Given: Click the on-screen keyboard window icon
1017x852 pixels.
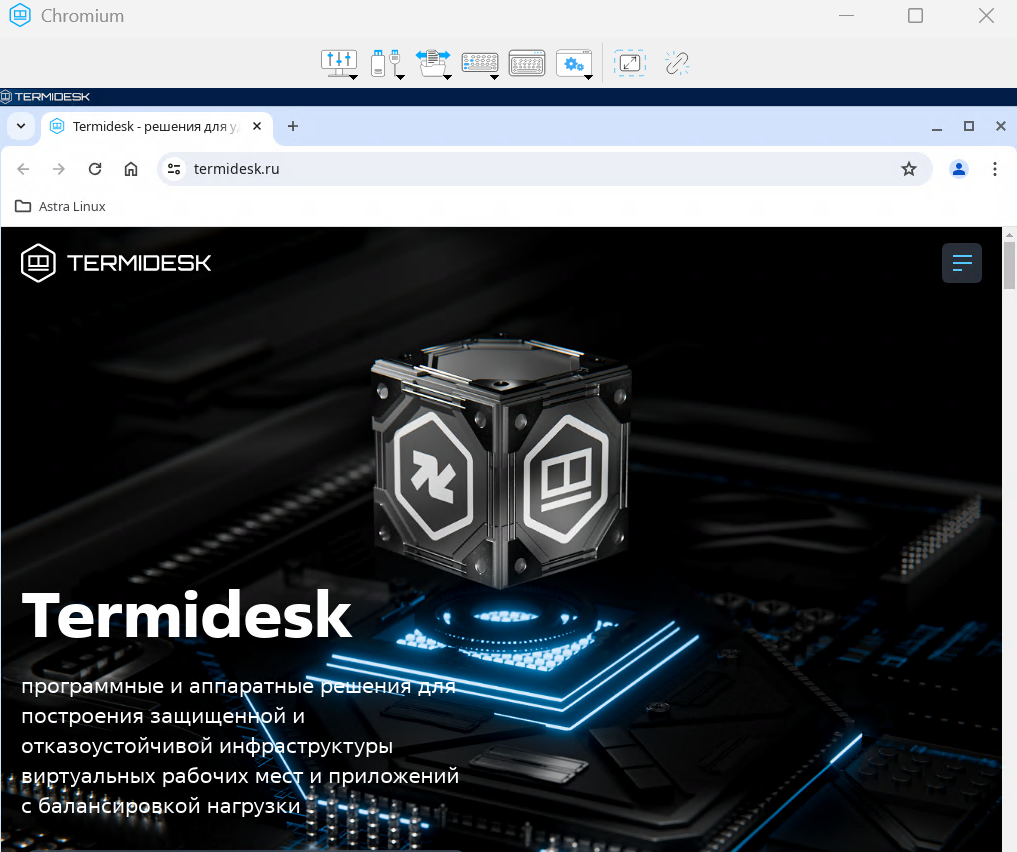Looking at the screenshot, I should [x=526, y=63].
